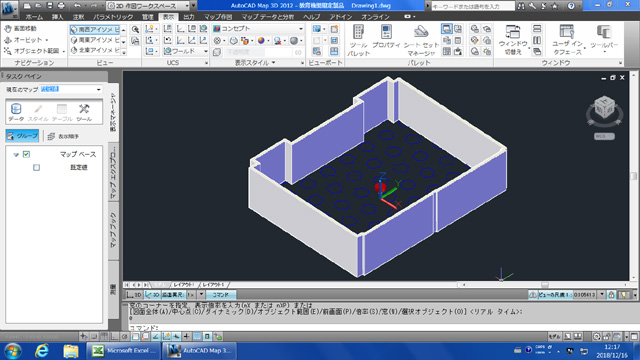Click the Undo arrow icon
The width and height of the screenshot is (640, 360).
[x=77, y=6]
